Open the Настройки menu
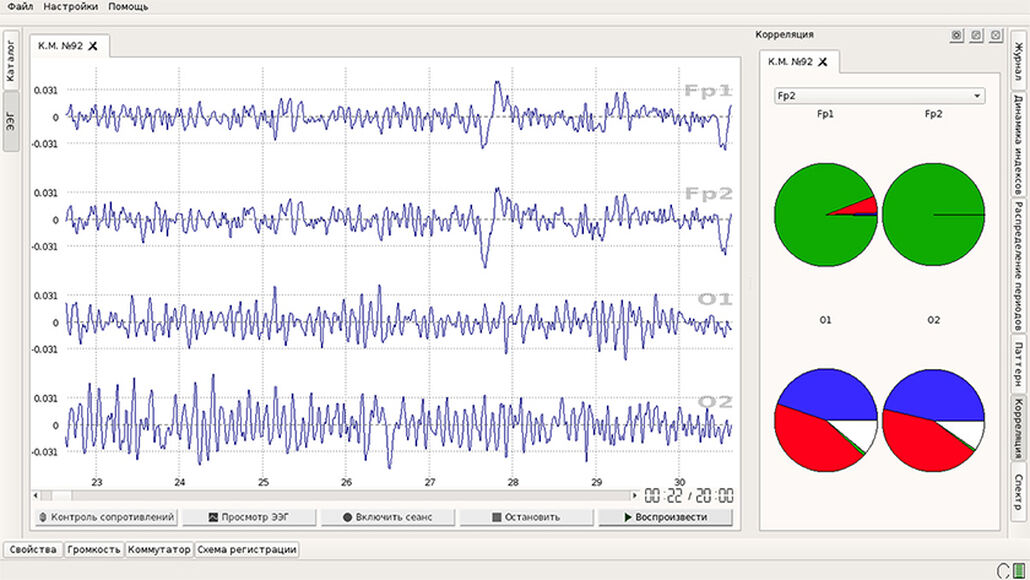 point(70,7)
